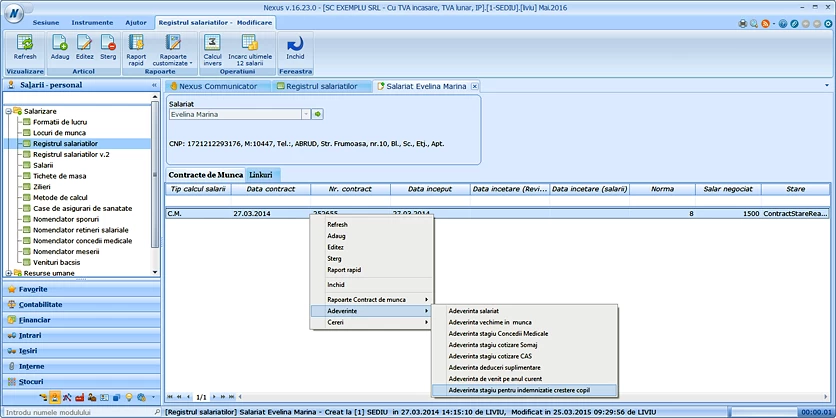Collapse the Salarizare tree node
836x418 pixels.
click(9, 111)
